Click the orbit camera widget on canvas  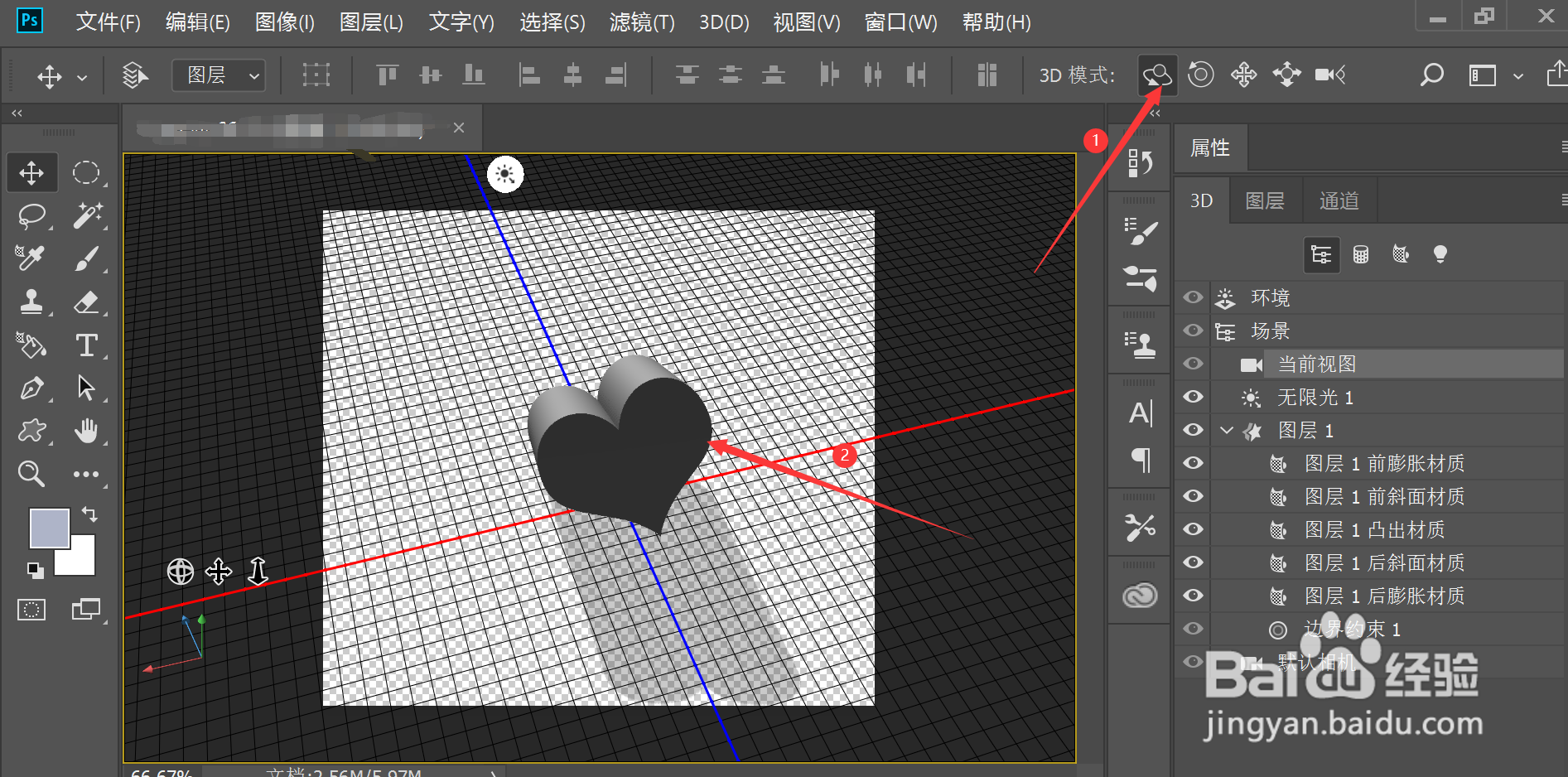click(180, 572)
